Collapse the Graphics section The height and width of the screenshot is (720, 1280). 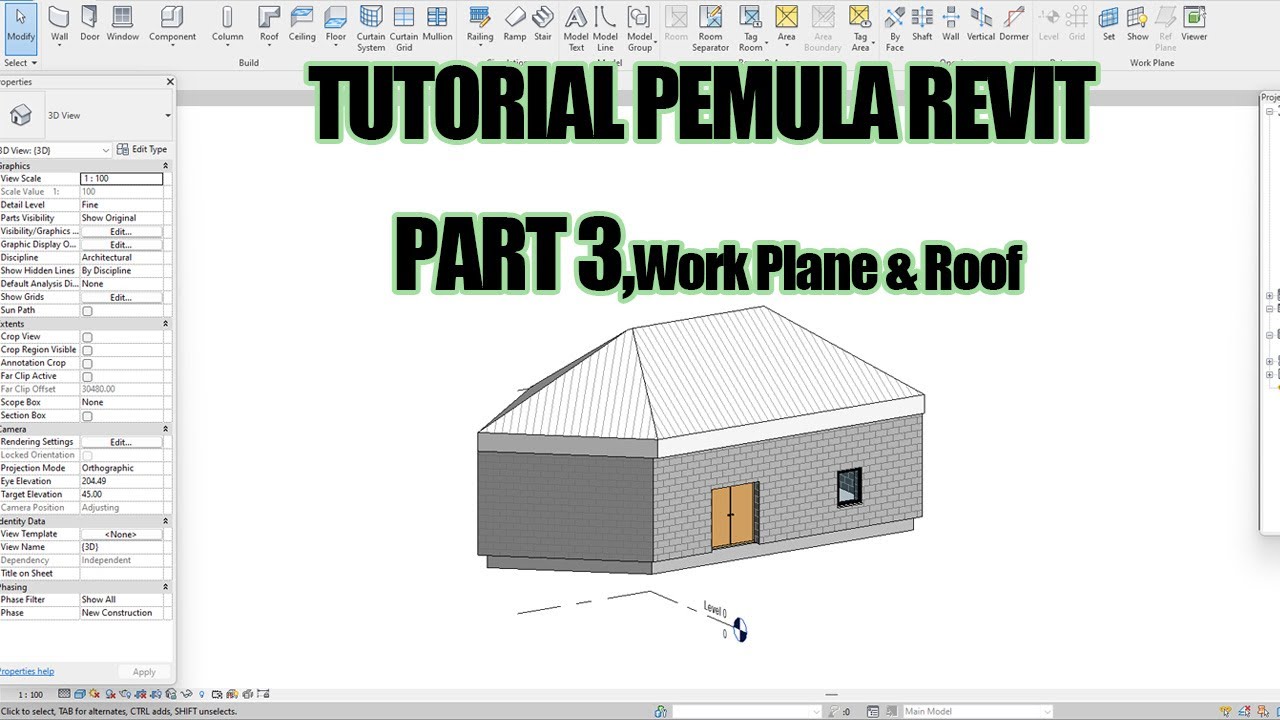(x=166, y=166)
